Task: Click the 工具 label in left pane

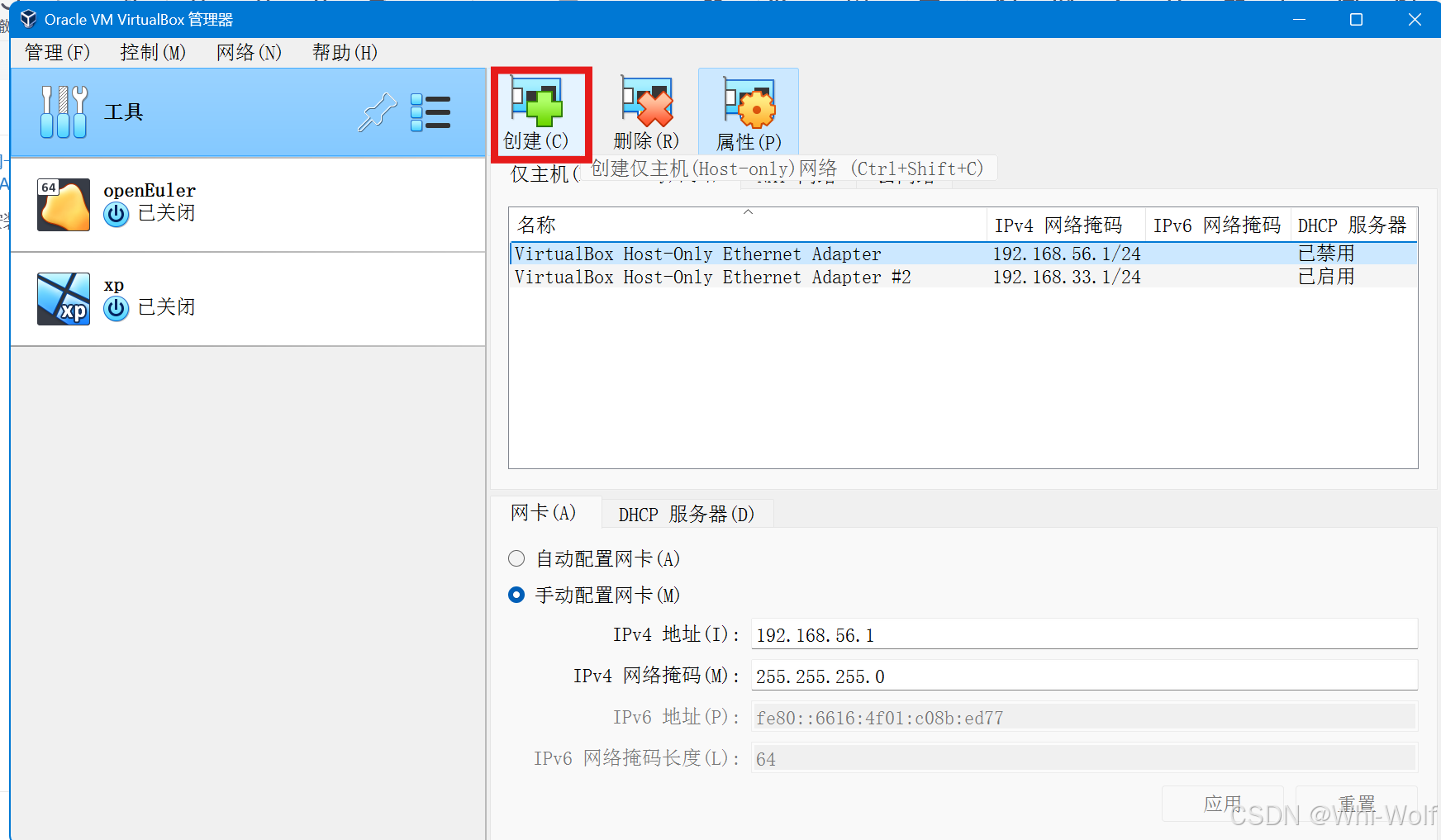Action: 124,112
